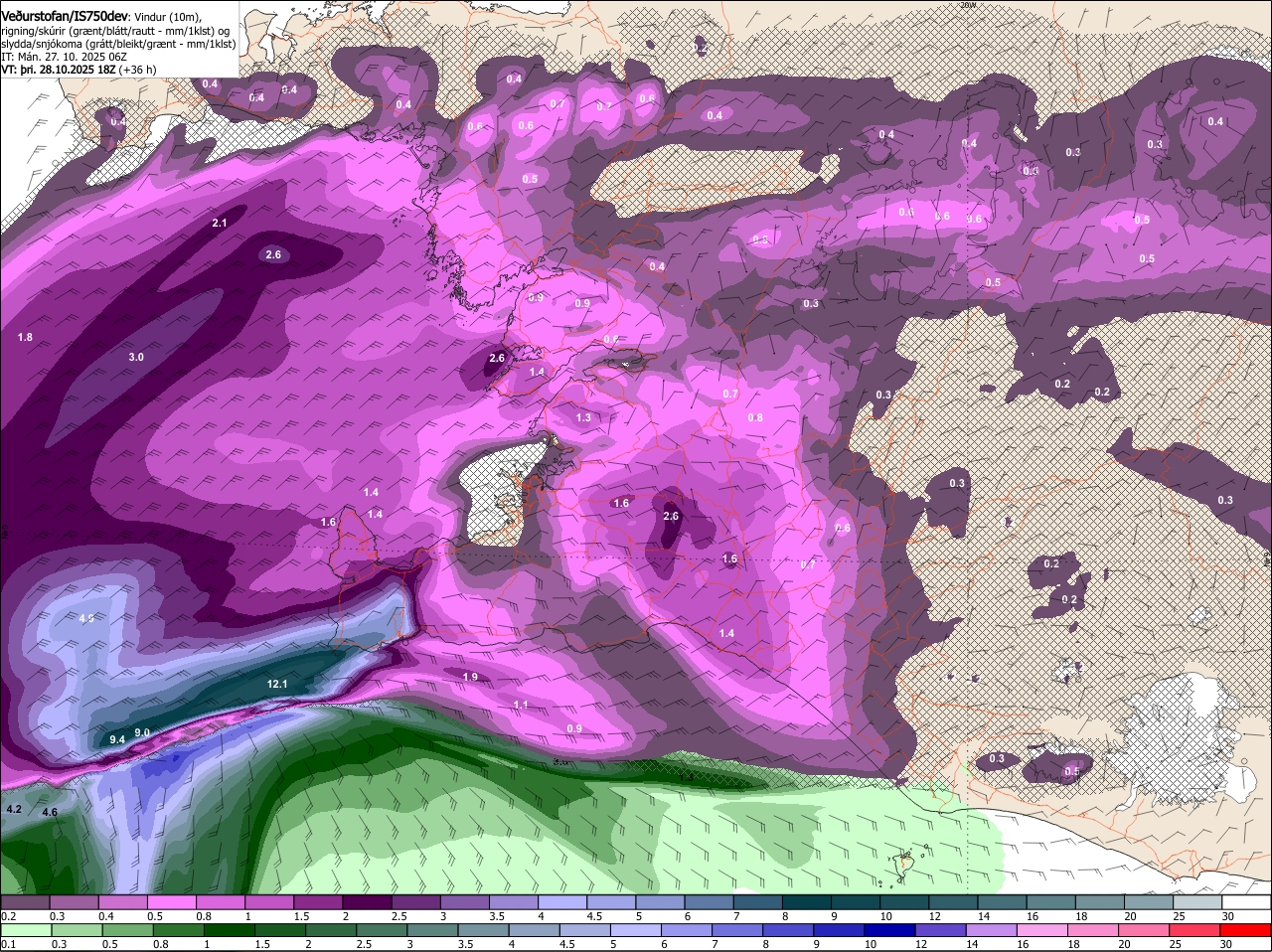Click the darkest purple 2 swatch in snow legend
This screenshot has width=1272, height=952.
[367, 902]
